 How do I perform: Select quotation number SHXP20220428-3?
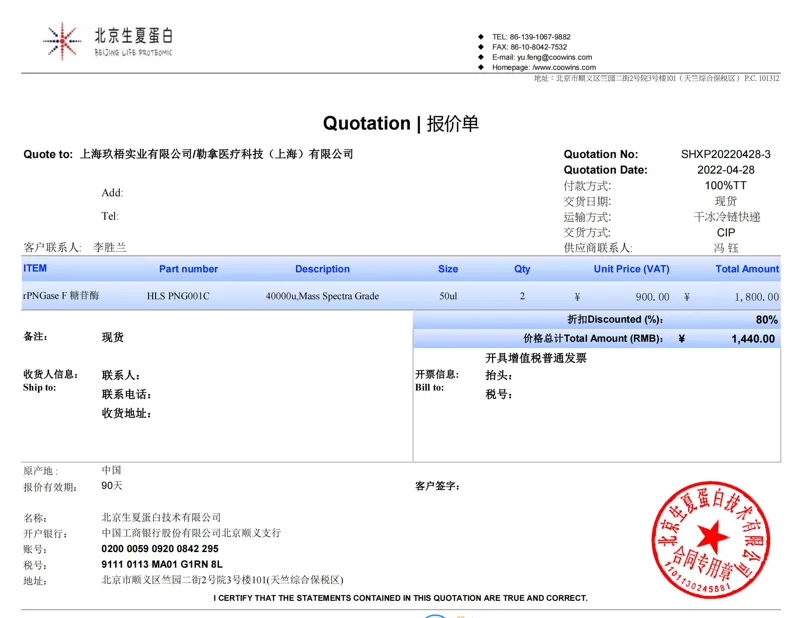[x=726, y=154]
